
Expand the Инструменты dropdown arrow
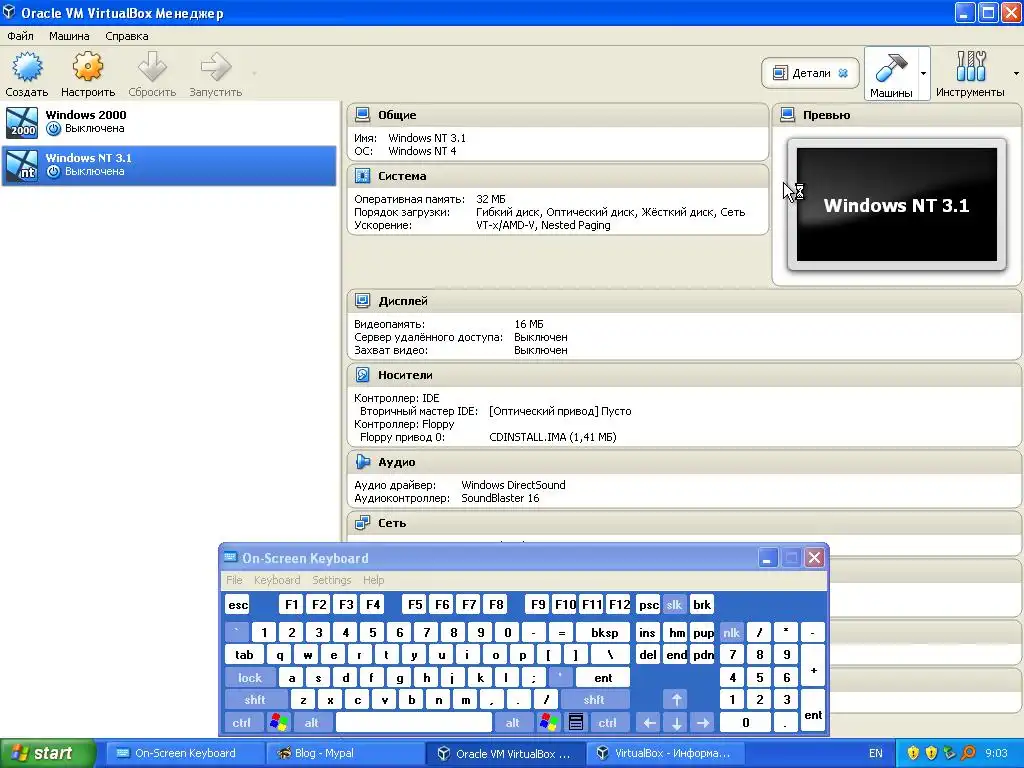pyautogui.click(x=1016, y=73)
